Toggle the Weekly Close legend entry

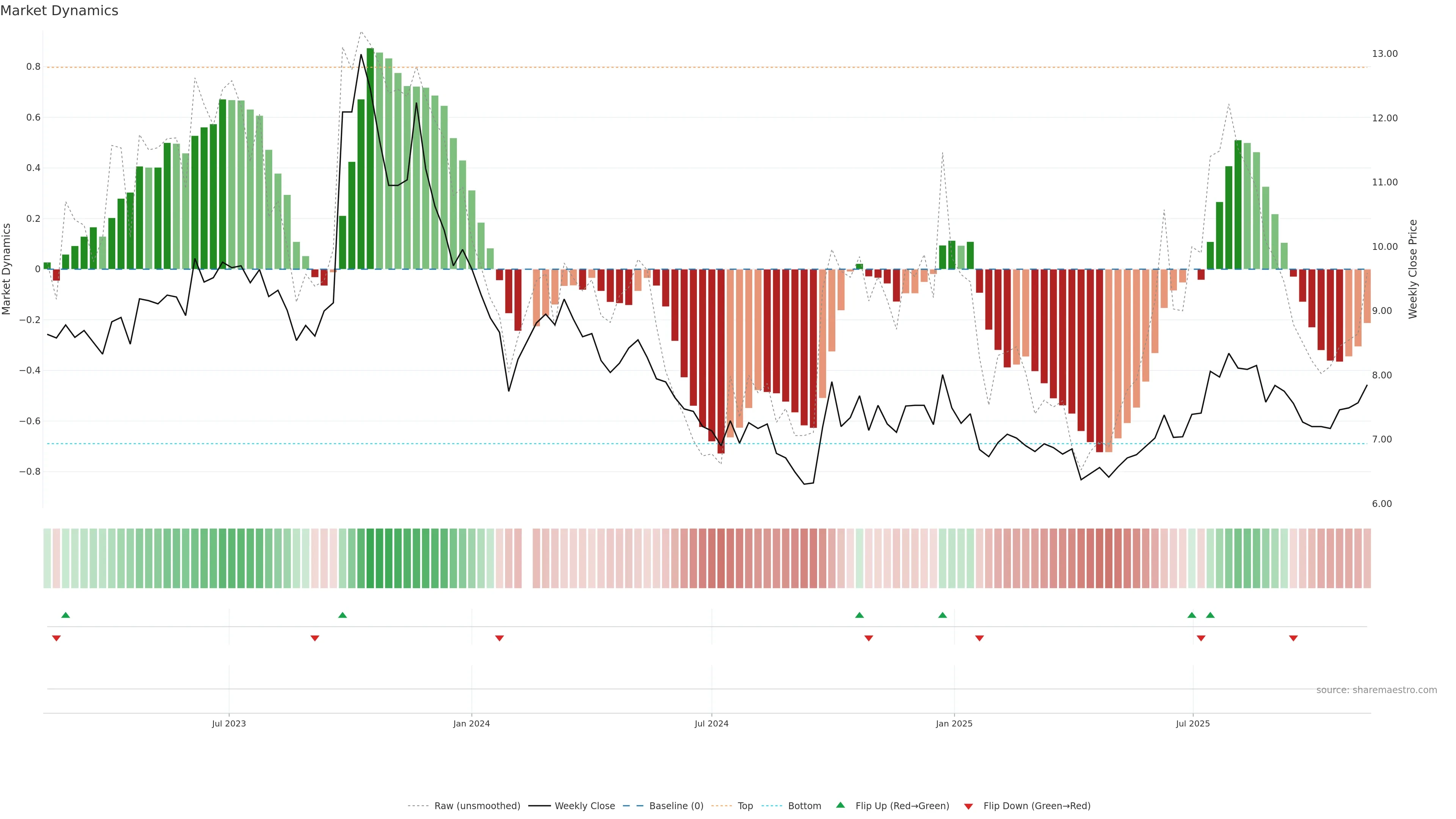coord(584,806)
